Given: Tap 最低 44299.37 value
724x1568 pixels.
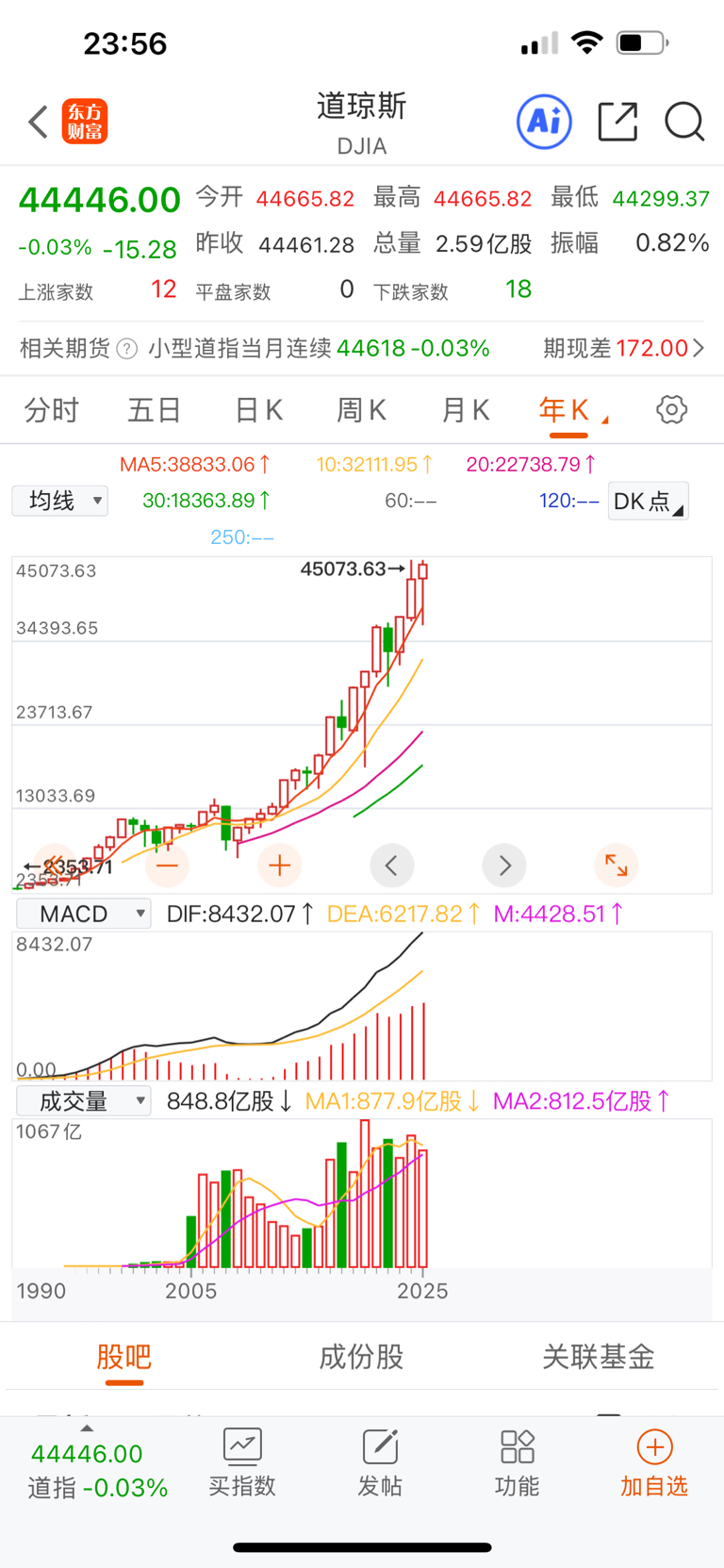Looking at the screenshot, I should 661,199.
